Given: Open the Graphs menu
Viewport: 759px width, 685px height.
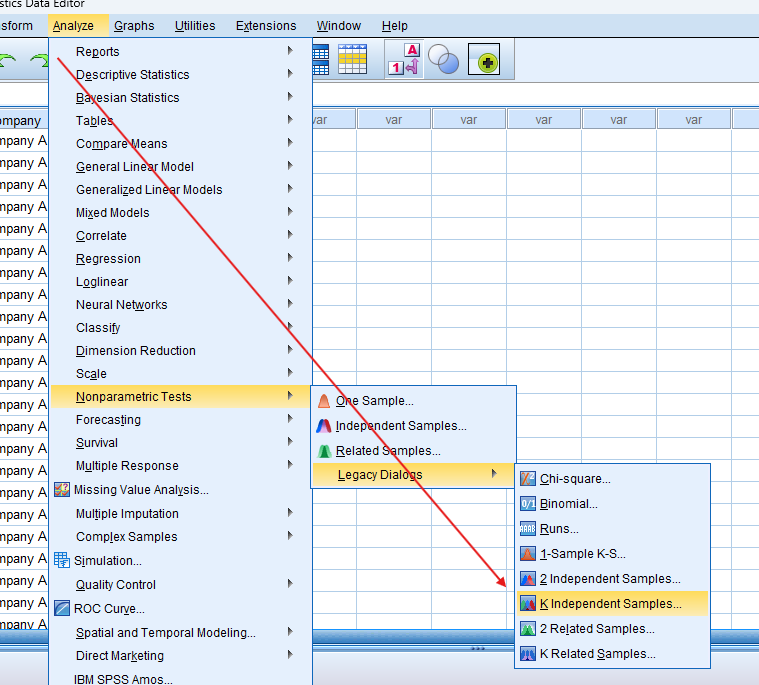Looking at the screenshot, I should click(134, 25).
